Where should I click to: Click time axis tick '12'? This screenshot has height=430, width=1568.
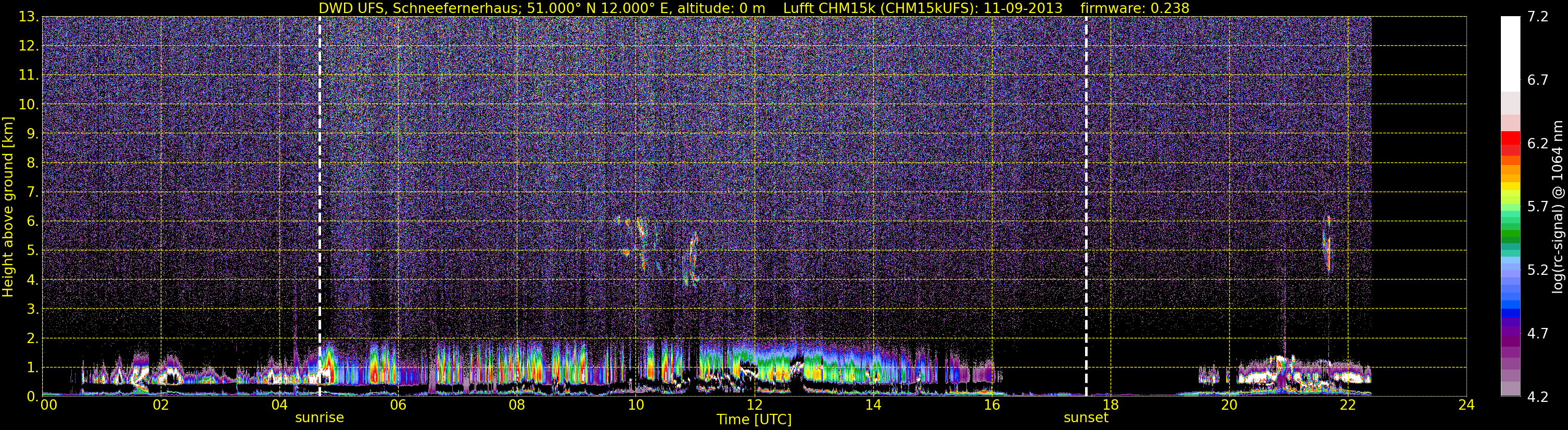754,405
